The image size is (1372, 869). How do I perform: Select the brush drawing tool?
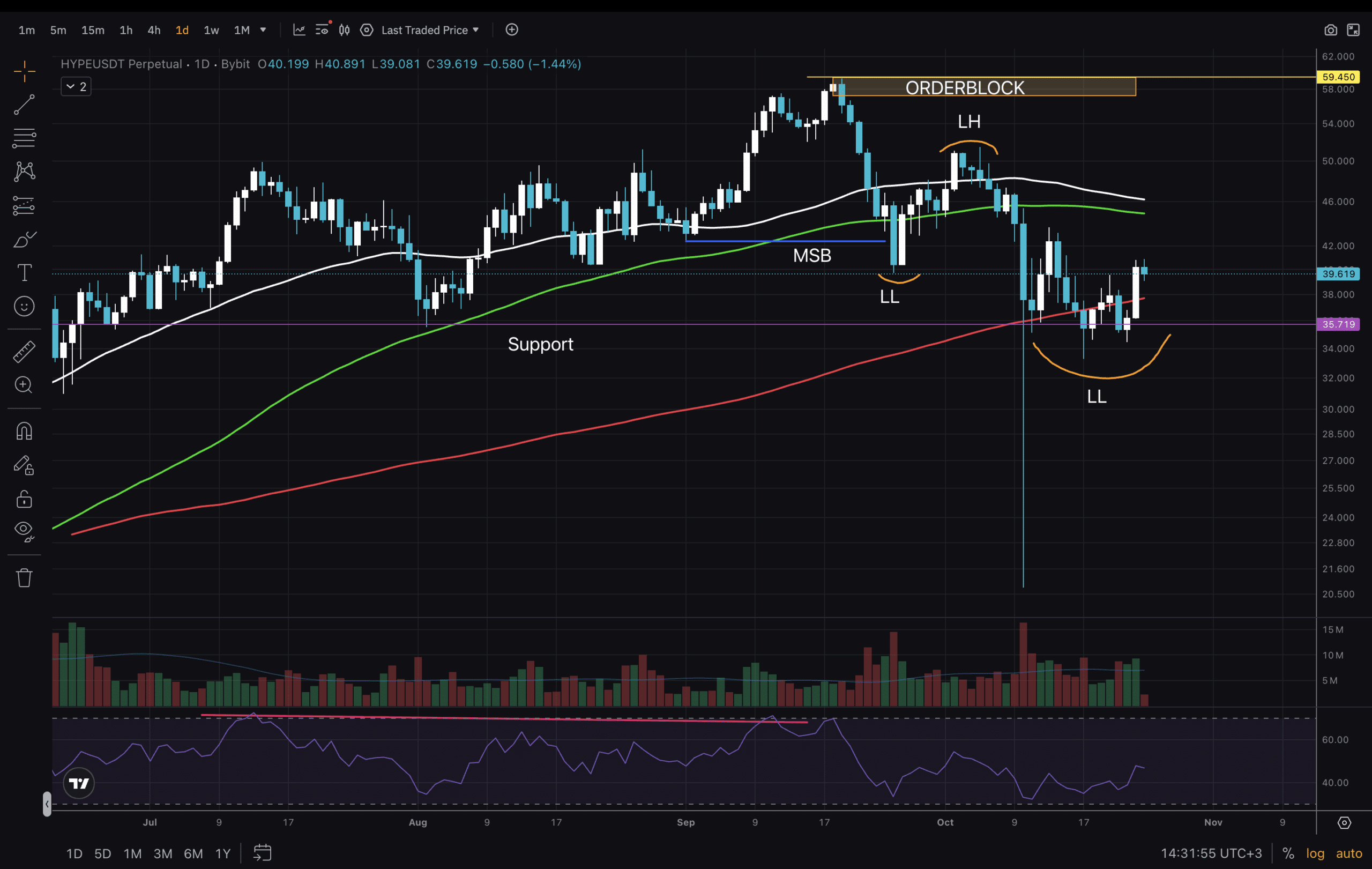click(x=24, y=239)
